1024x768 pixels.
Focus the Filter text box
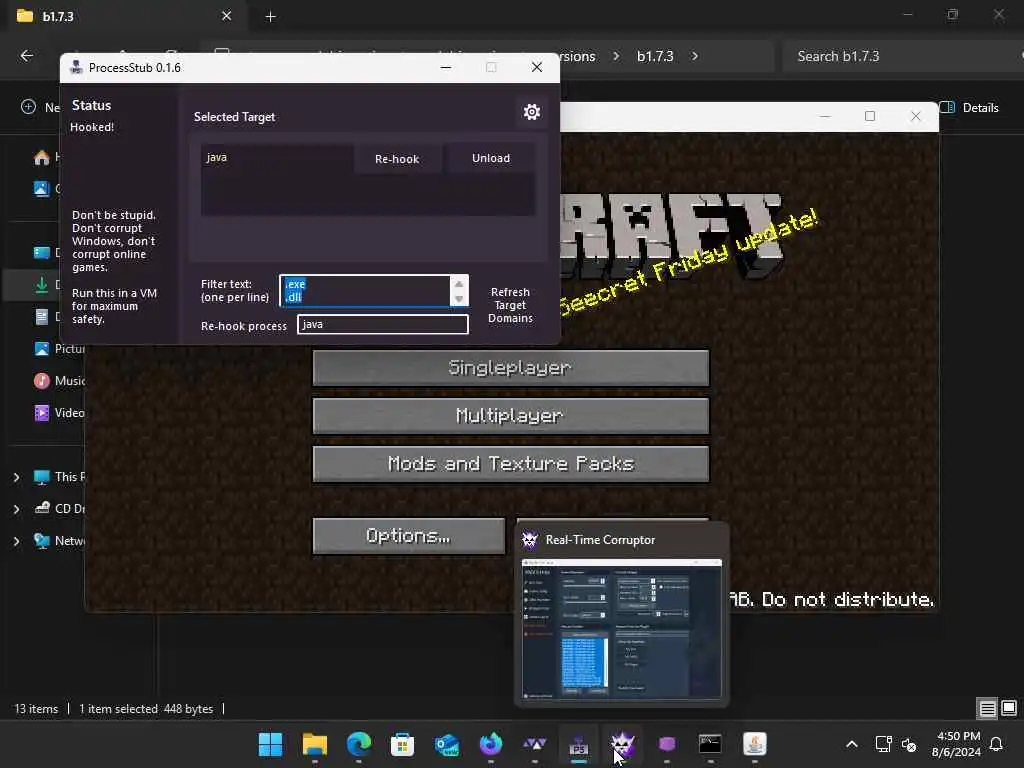(364, 291)
